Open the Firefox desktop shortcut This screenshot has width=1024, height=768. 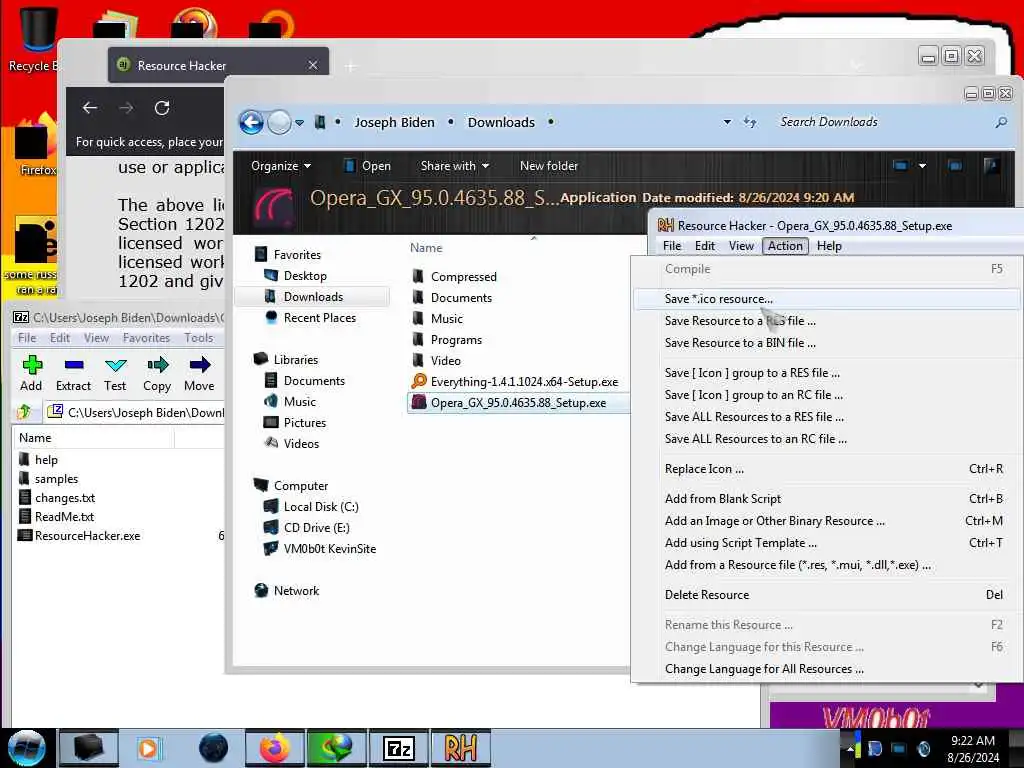point(36,147)
